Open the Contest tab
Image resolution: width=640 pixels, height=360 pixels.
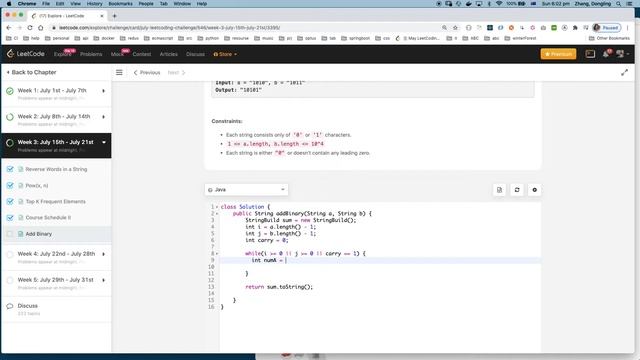click(142, 54)
